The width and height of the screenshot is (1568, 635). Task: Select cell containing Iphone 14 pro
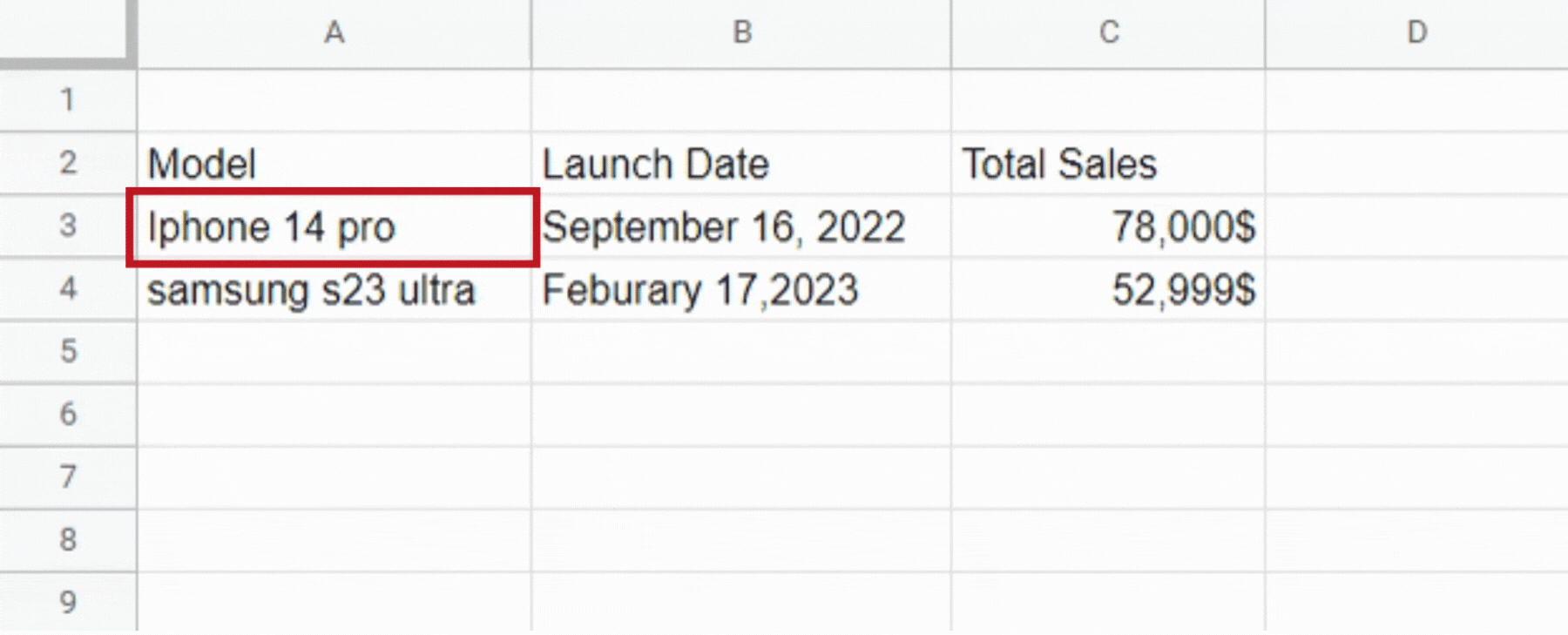334,226
